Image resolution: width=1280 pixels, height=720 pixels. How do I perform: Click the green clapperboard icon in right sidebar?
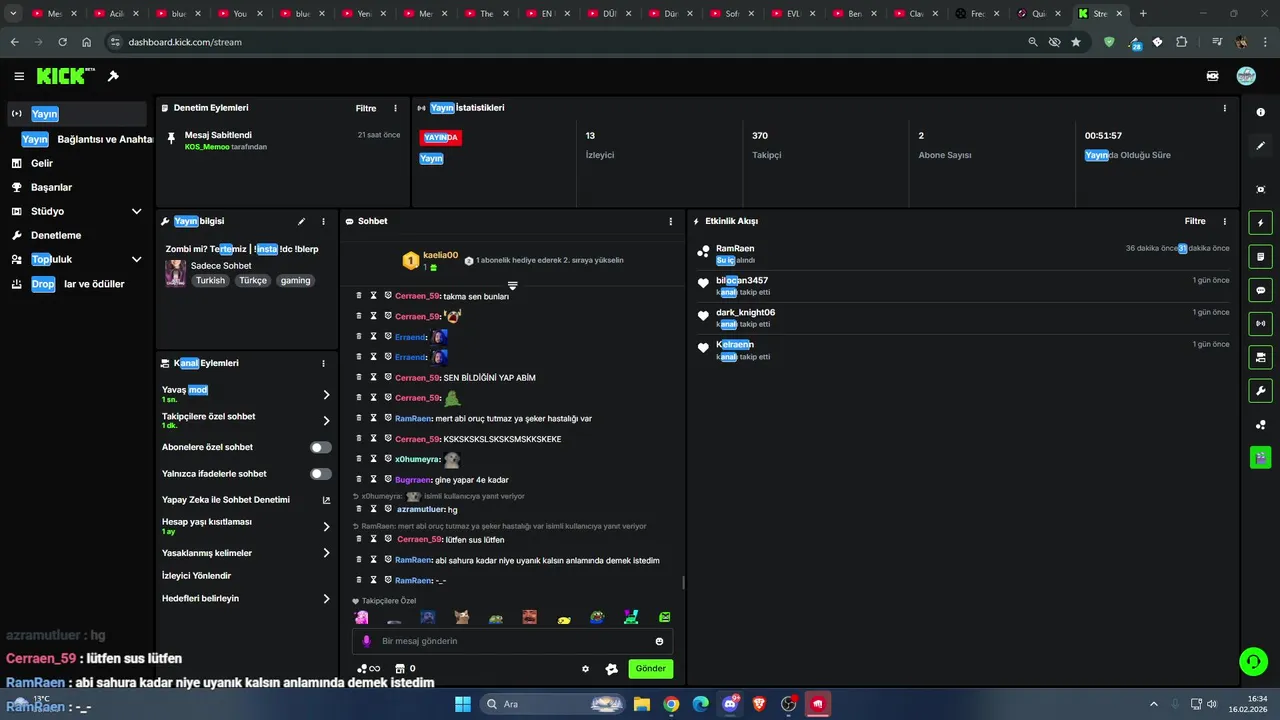pyautogui.click(x=1260, y=458)
